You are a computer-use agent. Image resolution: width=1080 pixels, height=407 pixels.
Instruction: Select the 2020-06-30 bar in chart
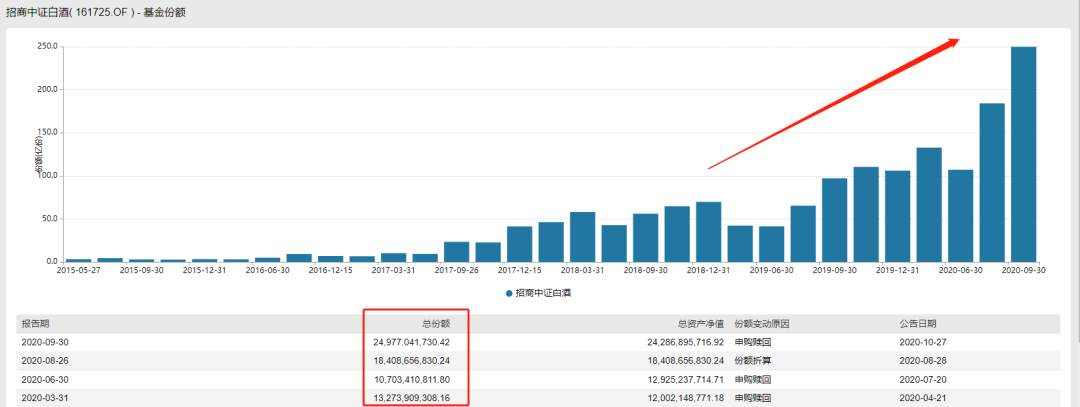click(960, 216)
